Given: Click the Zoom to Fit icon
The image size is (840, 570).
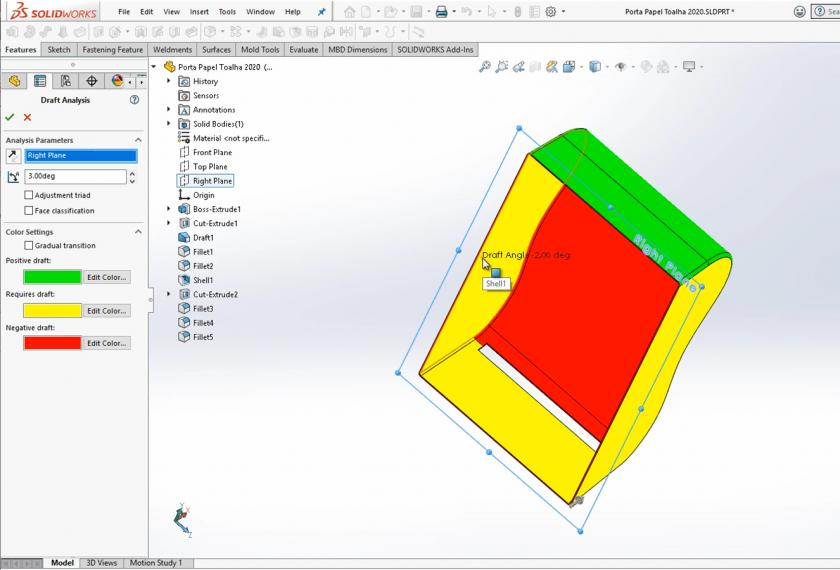Looking at the screenshot, I should point(485,67).
